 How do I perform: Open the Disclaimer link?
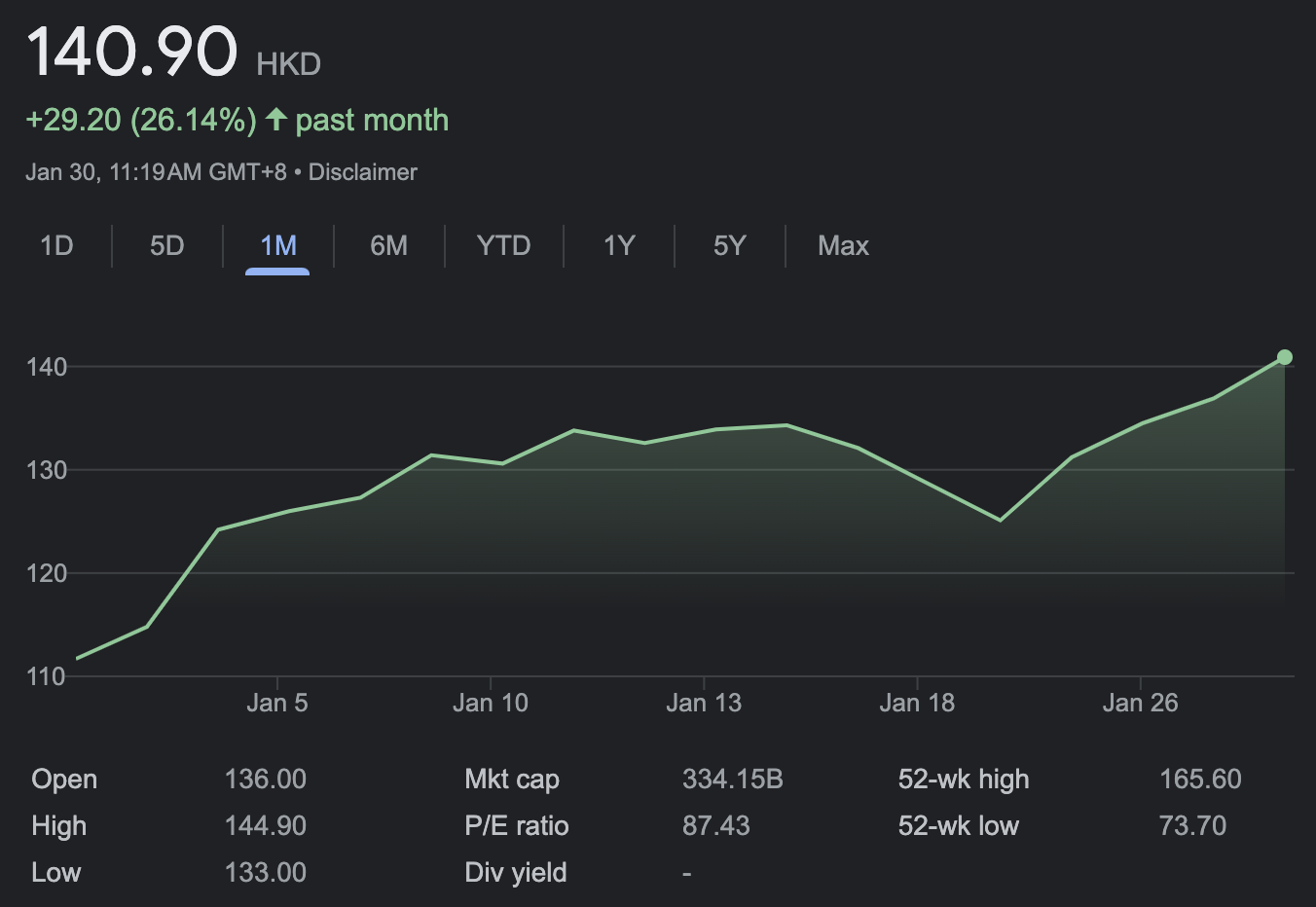pos(362,172)
